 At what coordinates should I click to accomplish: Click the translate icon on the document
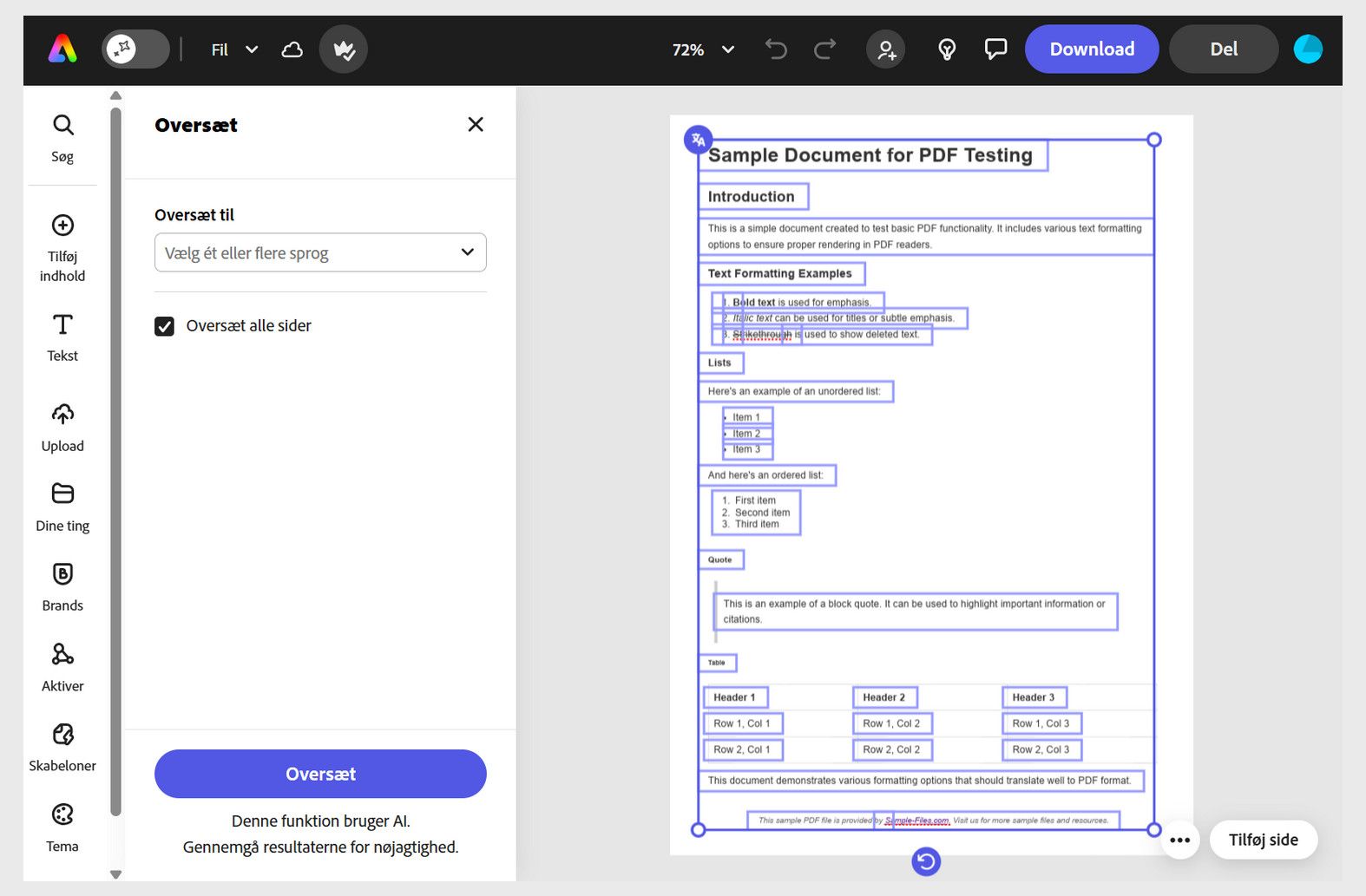tap(698, 139)
